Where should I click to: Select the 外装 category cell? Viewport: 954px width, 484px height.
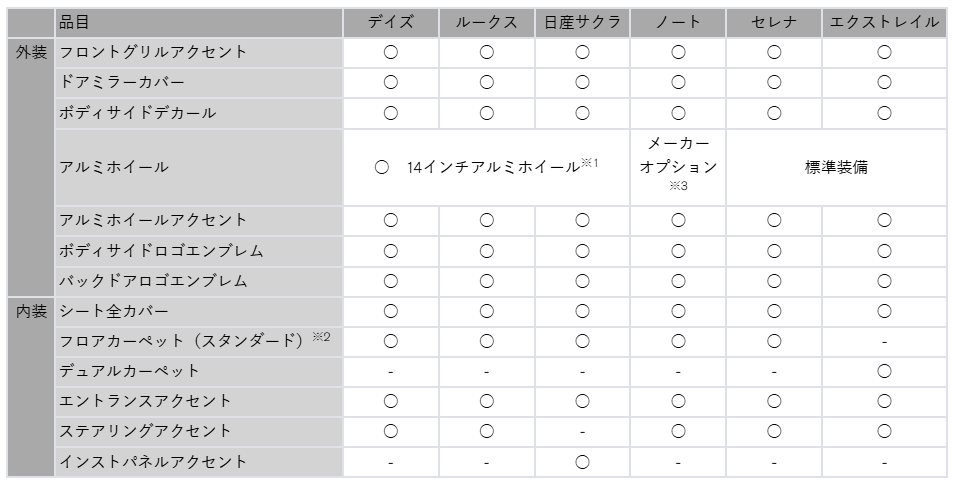pos(31,52)
